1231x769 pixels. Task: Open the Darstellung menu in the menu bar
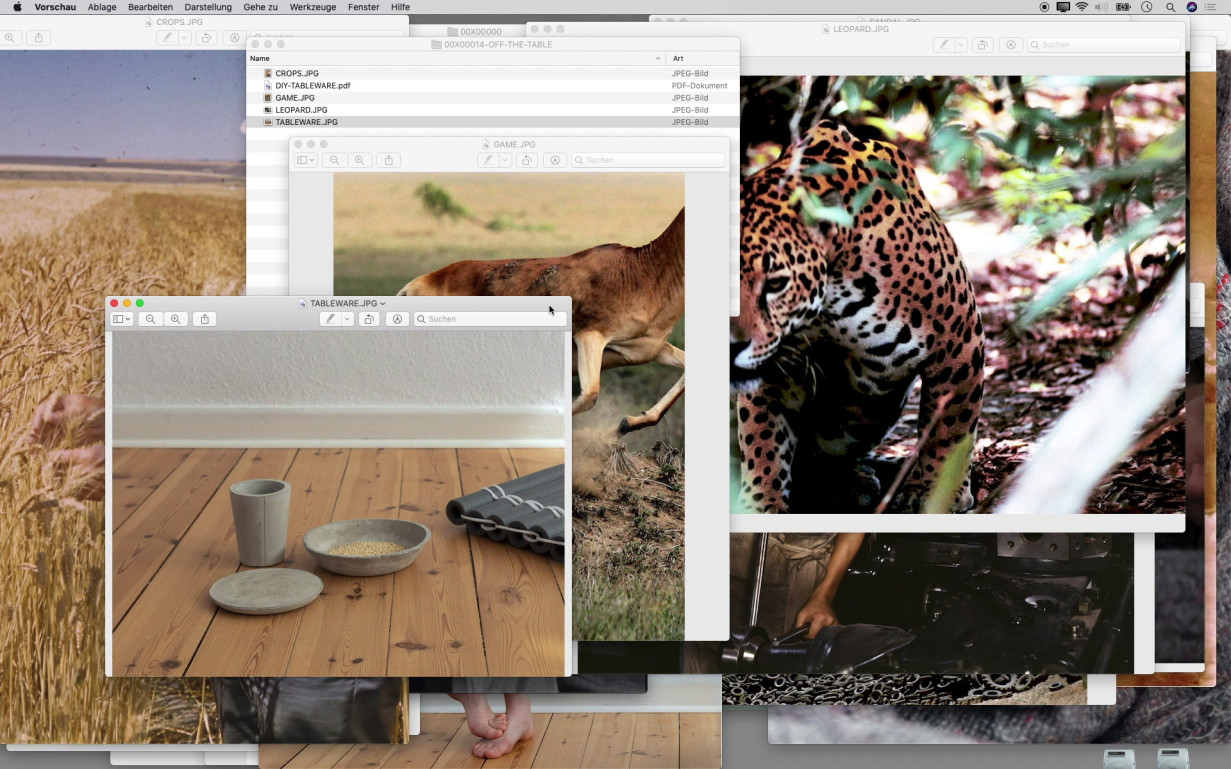point(208,7)
